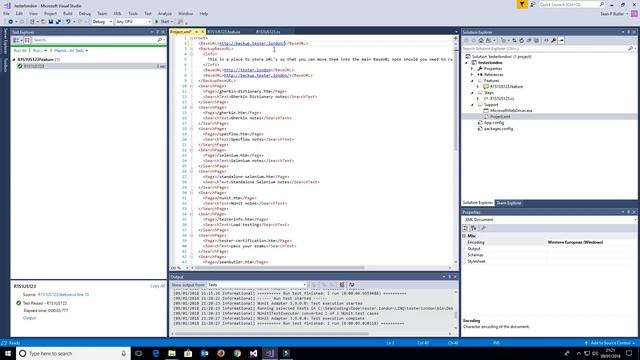Open Chrome from the taskbar
640x360 pixels.
(237, 353)
